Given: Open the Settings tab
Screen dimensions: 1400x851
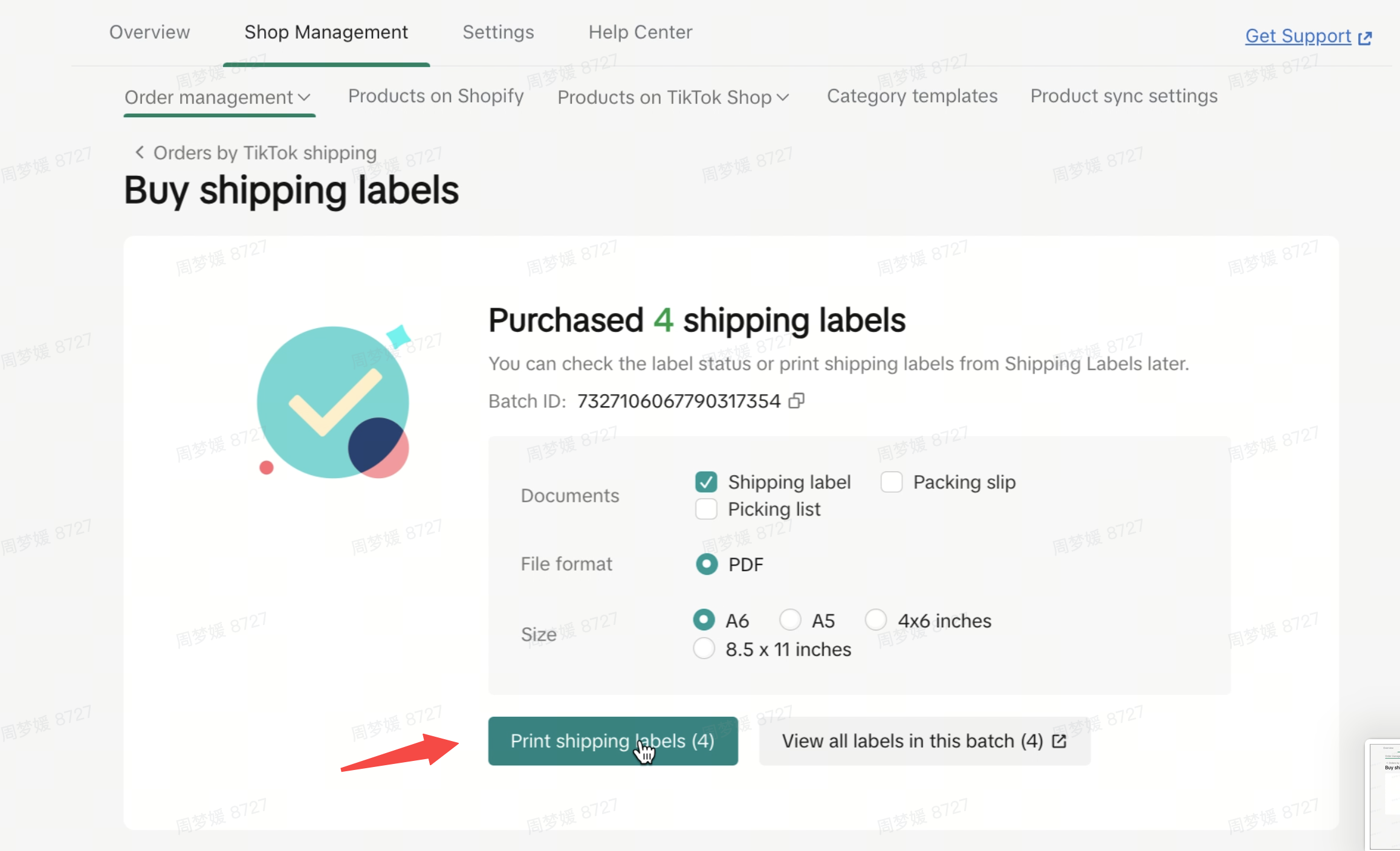Looking at the screenshot, I should pos(498,32).
